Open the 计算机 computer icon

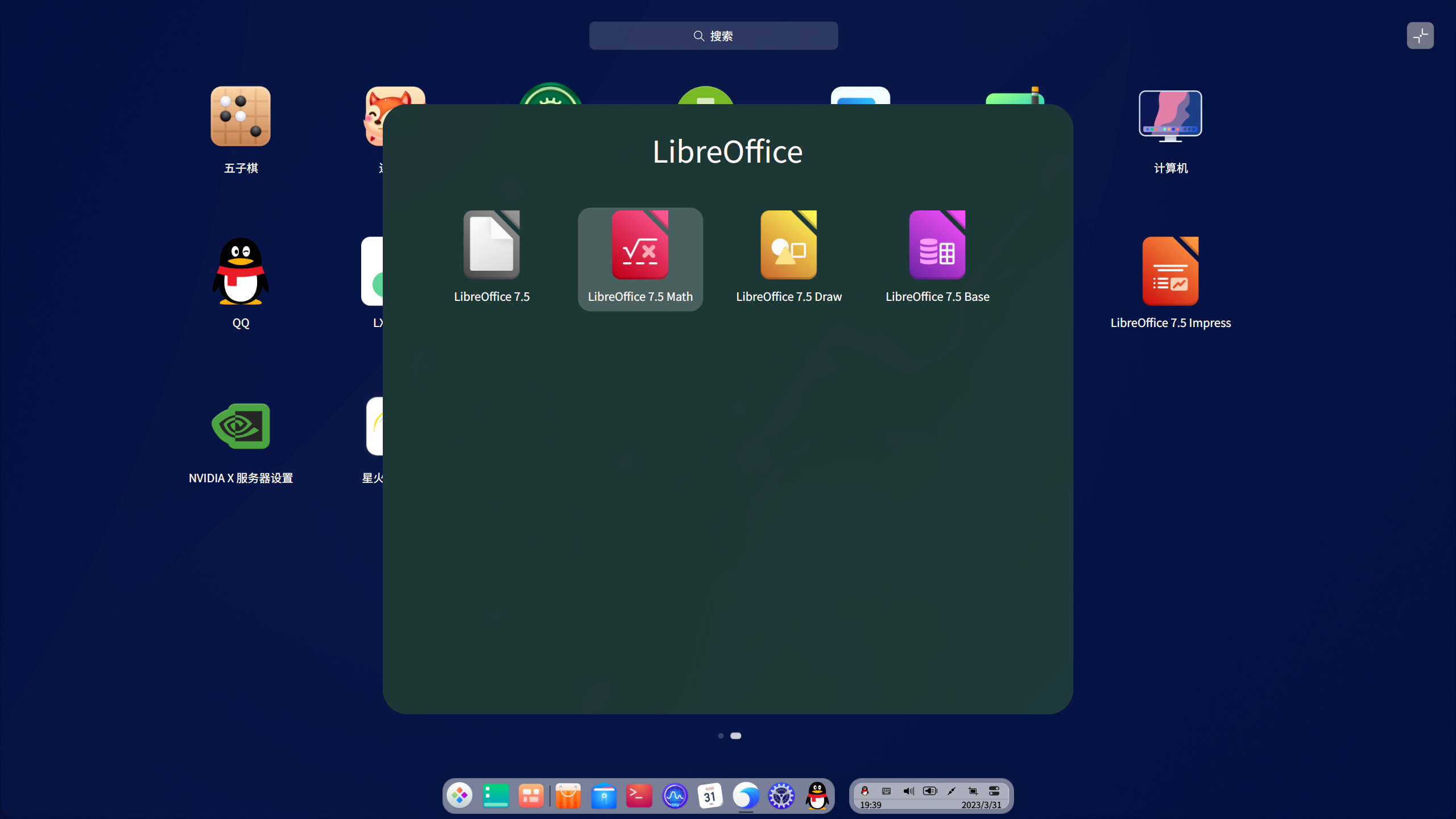tap(1170, 129)
